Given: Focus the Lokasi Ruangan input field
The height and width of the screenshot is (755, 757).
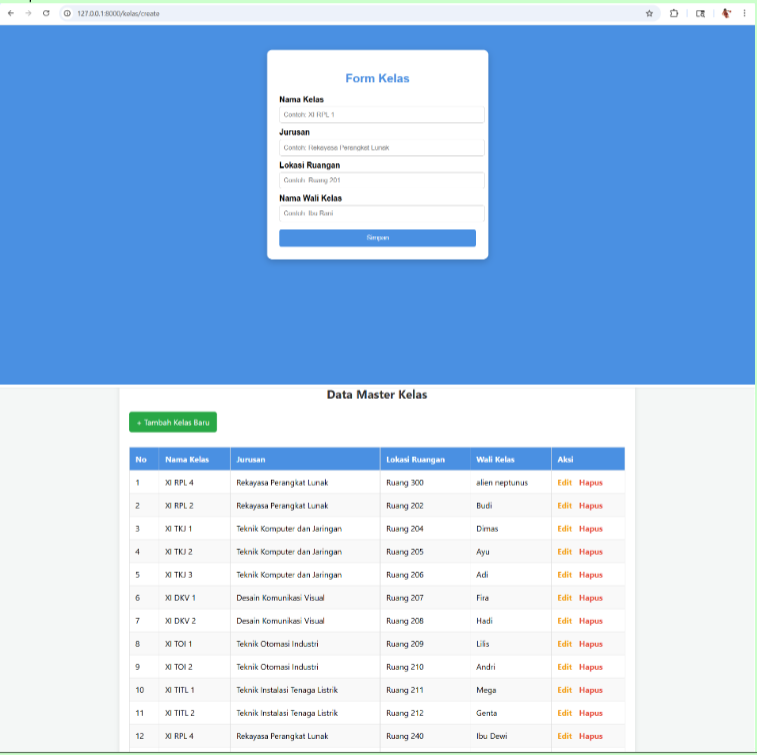Looking at the screenshot, I should tap(381, 181).
